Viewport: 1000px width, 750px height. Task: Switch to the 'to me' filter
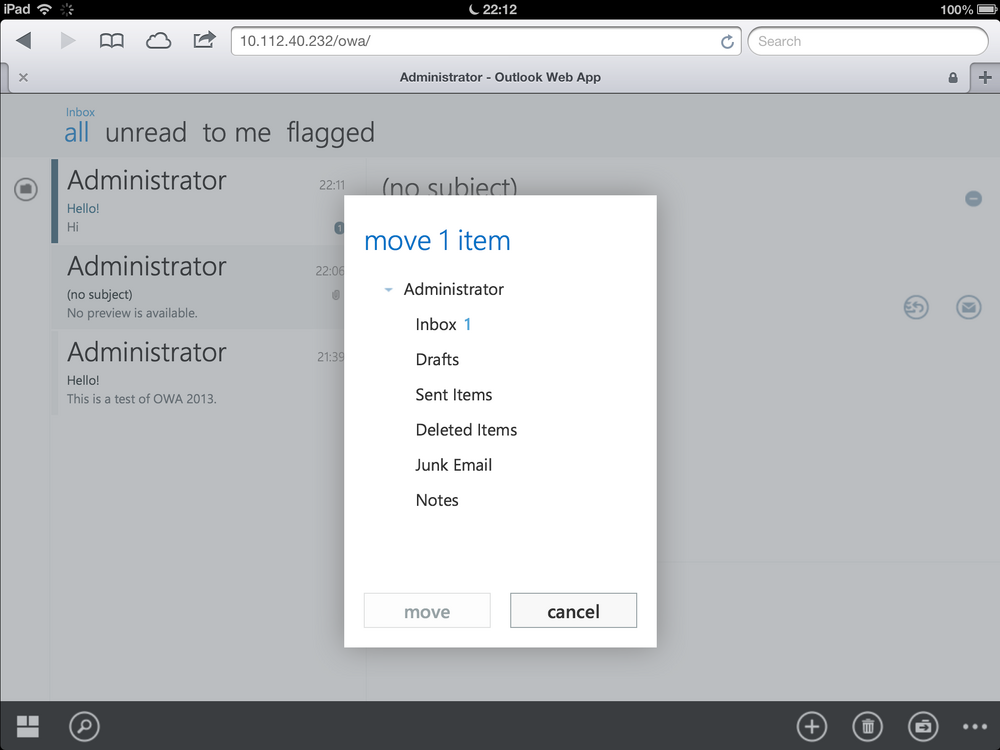[237, 133]
